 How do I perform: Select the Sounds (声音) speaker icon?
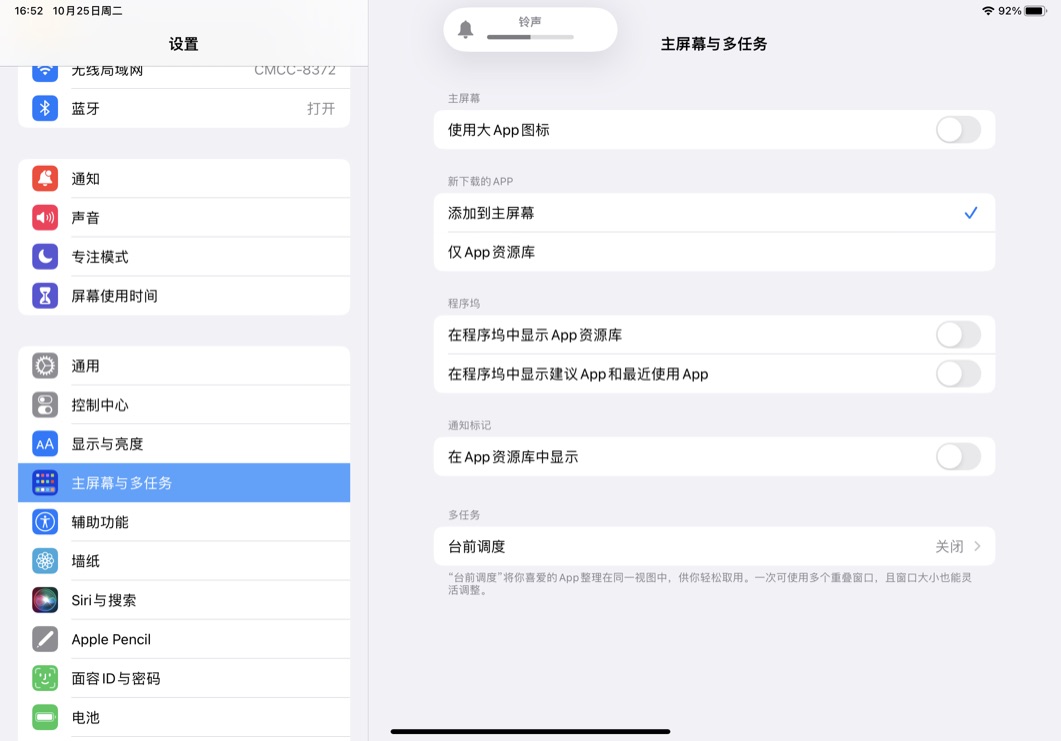pyautogui.click(x=44, y=217)
